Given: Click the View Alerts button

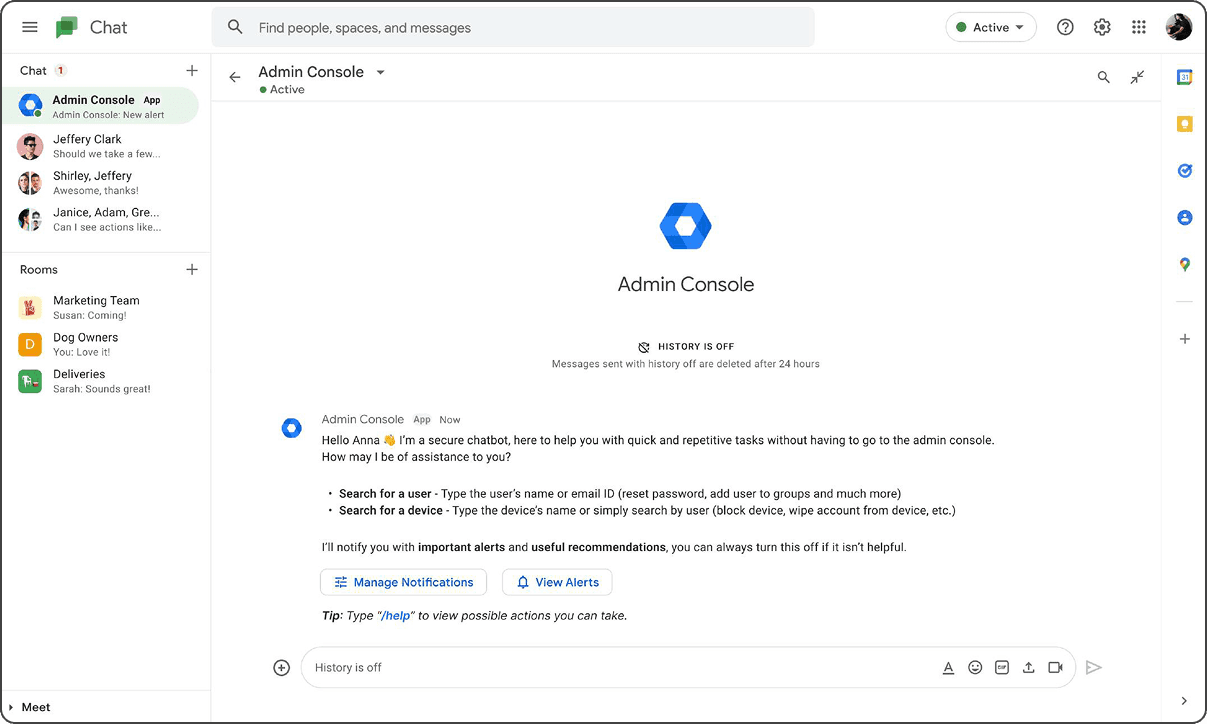Looking at the screenshot, I should click(557, 582).
